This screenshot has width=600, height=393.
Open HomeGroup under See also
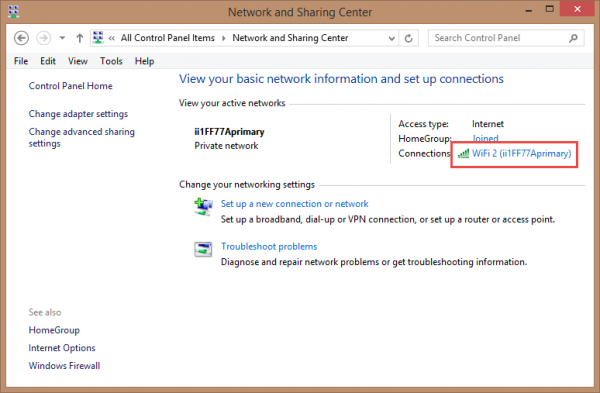[54, 330]
